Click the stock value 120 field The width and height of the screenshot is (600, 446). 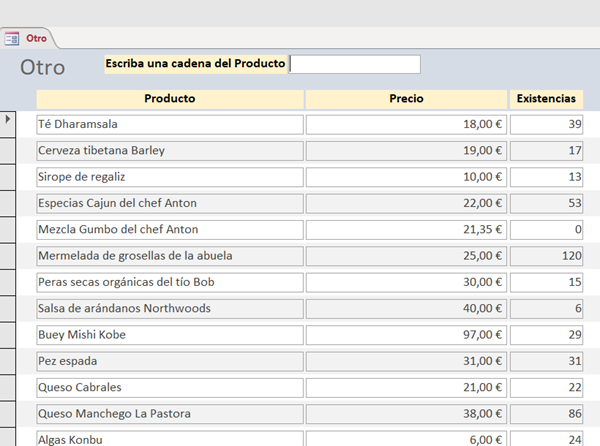[546, 256]
